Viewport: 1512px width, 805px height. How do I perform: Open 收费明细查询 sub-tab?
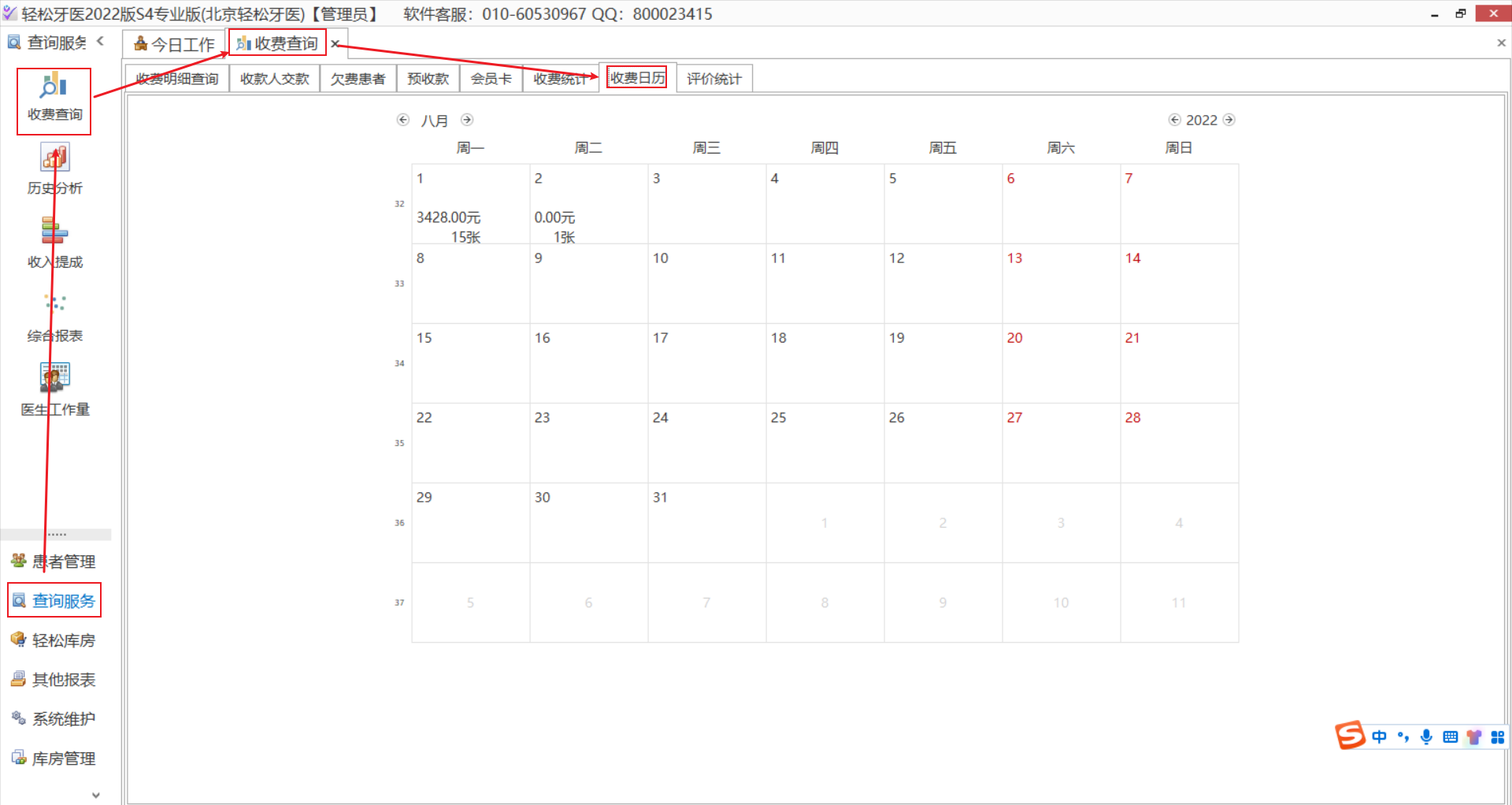pos(177,79)
